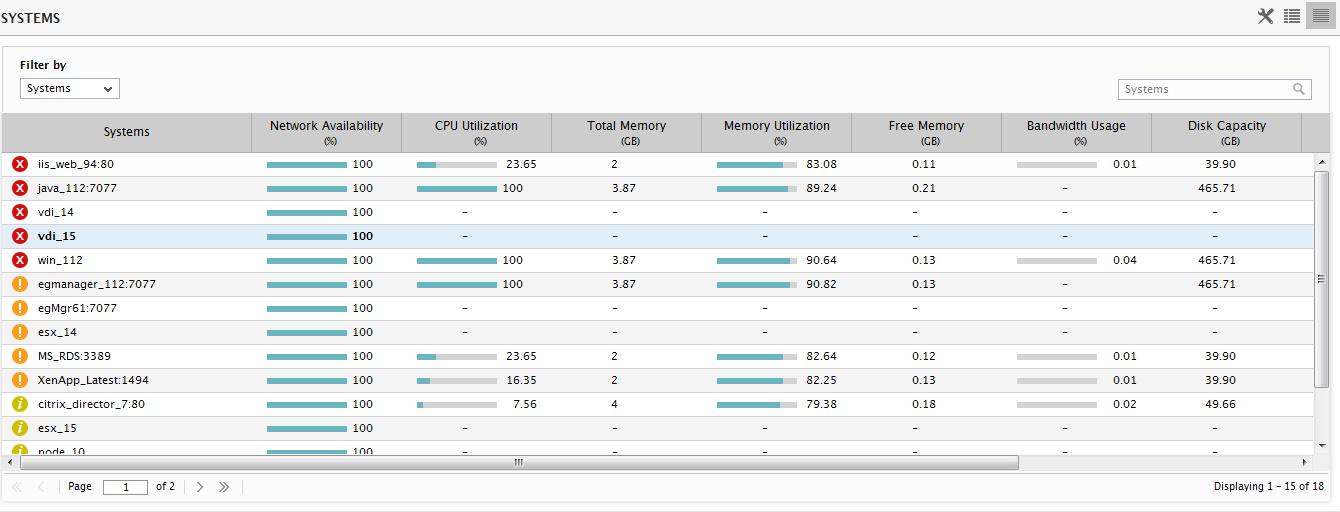Click warning icon for XenApp_Latest:1494
Viewport: 1340px width, 512px height.
coord(20,380)
